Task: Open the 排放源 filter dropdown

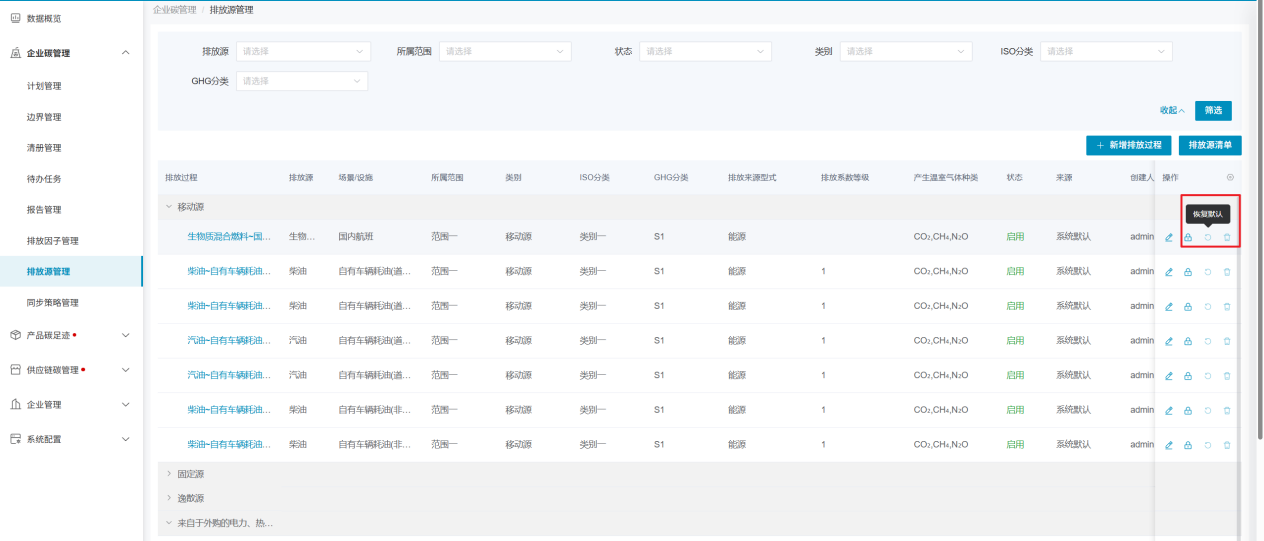Action: [303, 51]
